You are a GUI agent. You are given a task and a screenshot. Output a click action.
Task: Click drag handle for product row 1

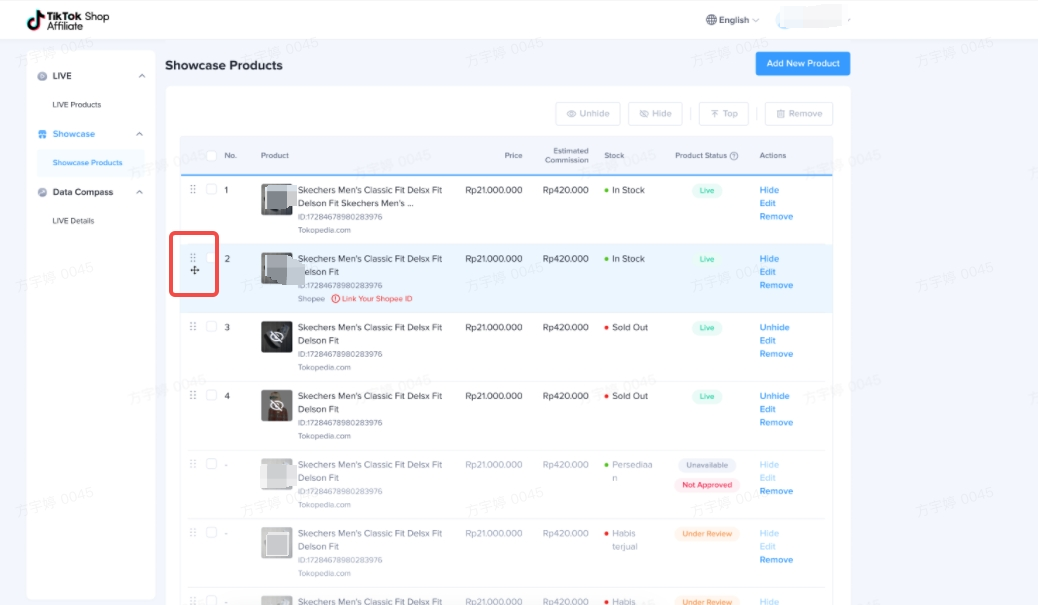[193, 189]
